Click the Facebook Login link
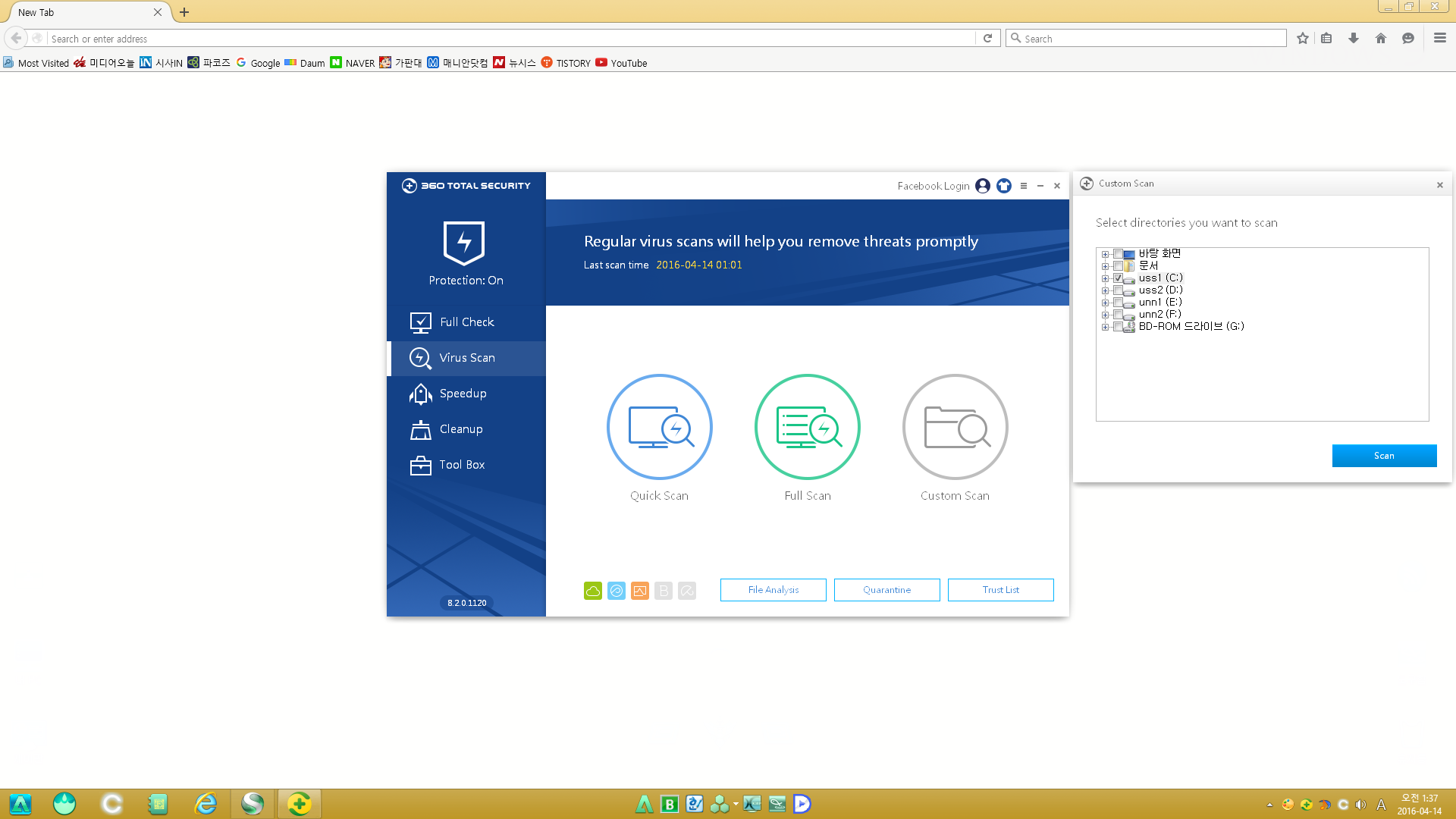Viewport: 1456px width, 819px height. point(934,186)
